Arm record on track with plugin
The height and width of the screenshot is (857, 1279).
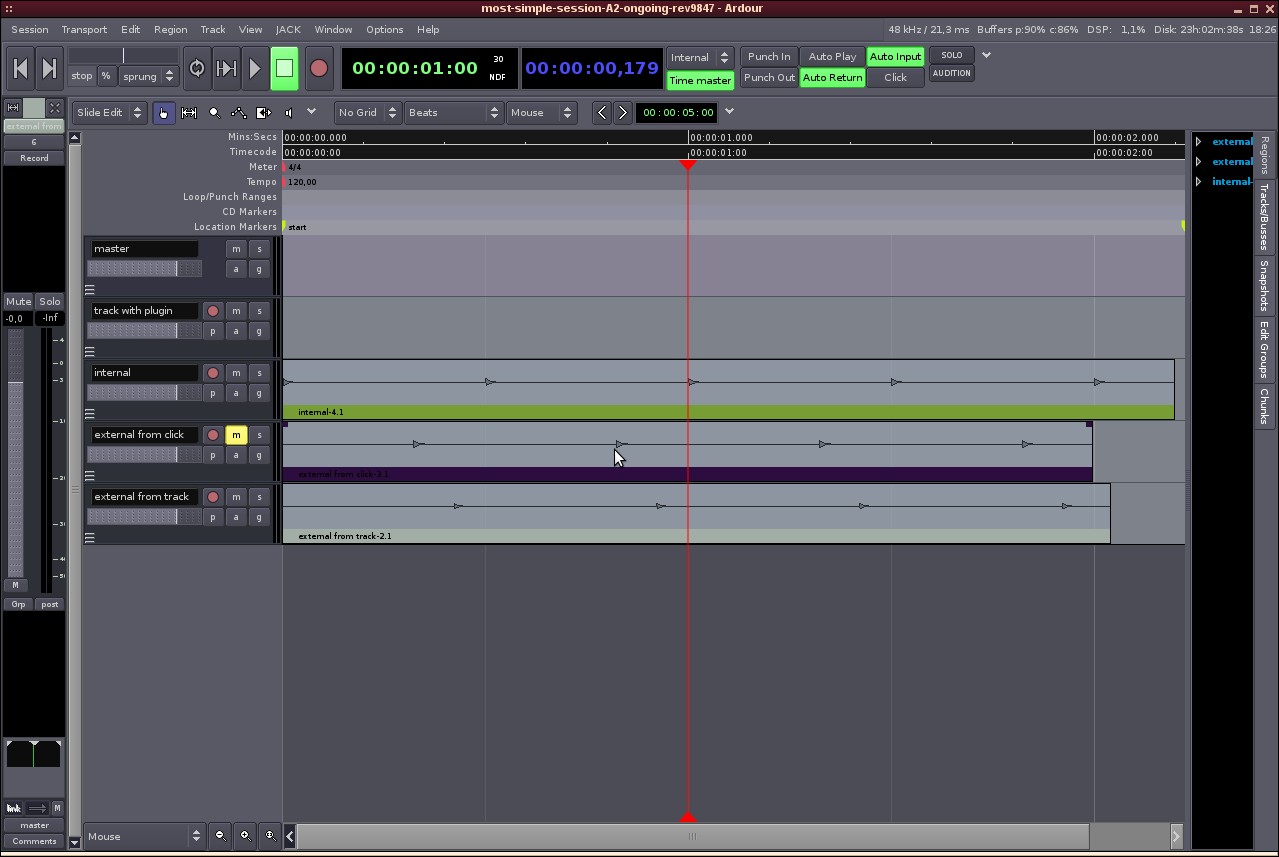(212, 311)
